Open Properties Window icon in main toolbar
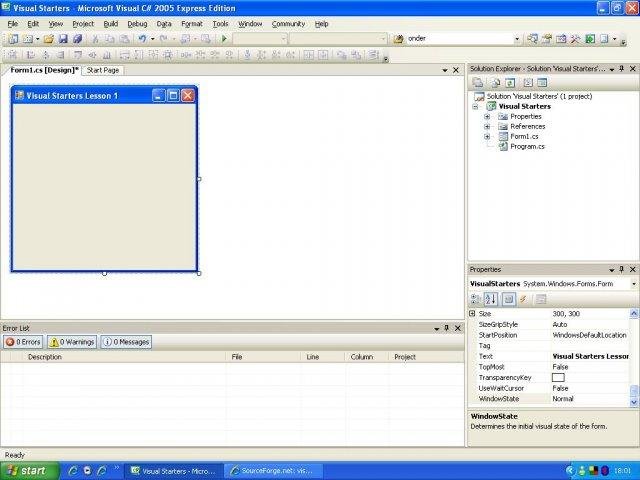Screen dimensions: 640x480 click(x=547, y=39)
